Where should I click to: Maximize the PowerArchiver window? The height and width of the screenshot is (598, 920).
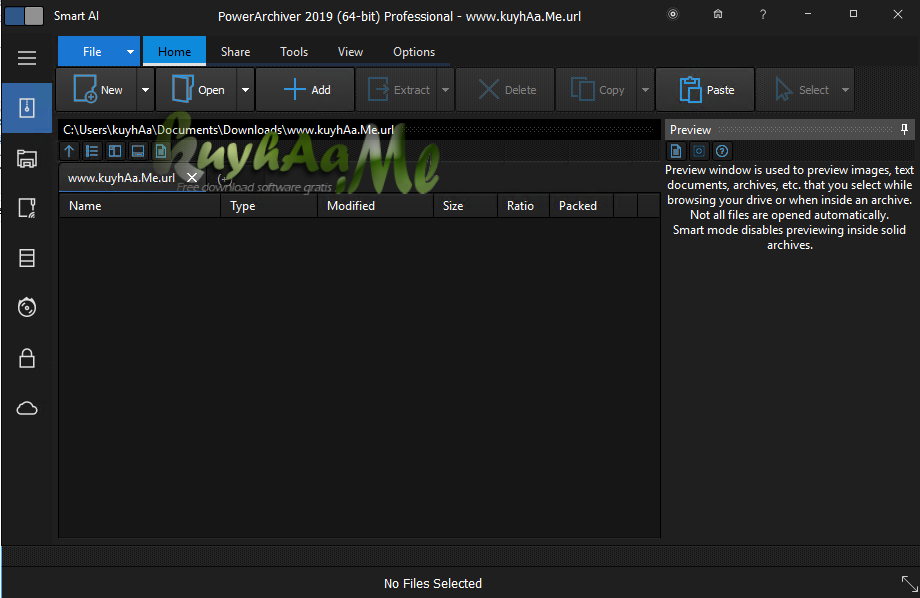(x=853, y=14)
